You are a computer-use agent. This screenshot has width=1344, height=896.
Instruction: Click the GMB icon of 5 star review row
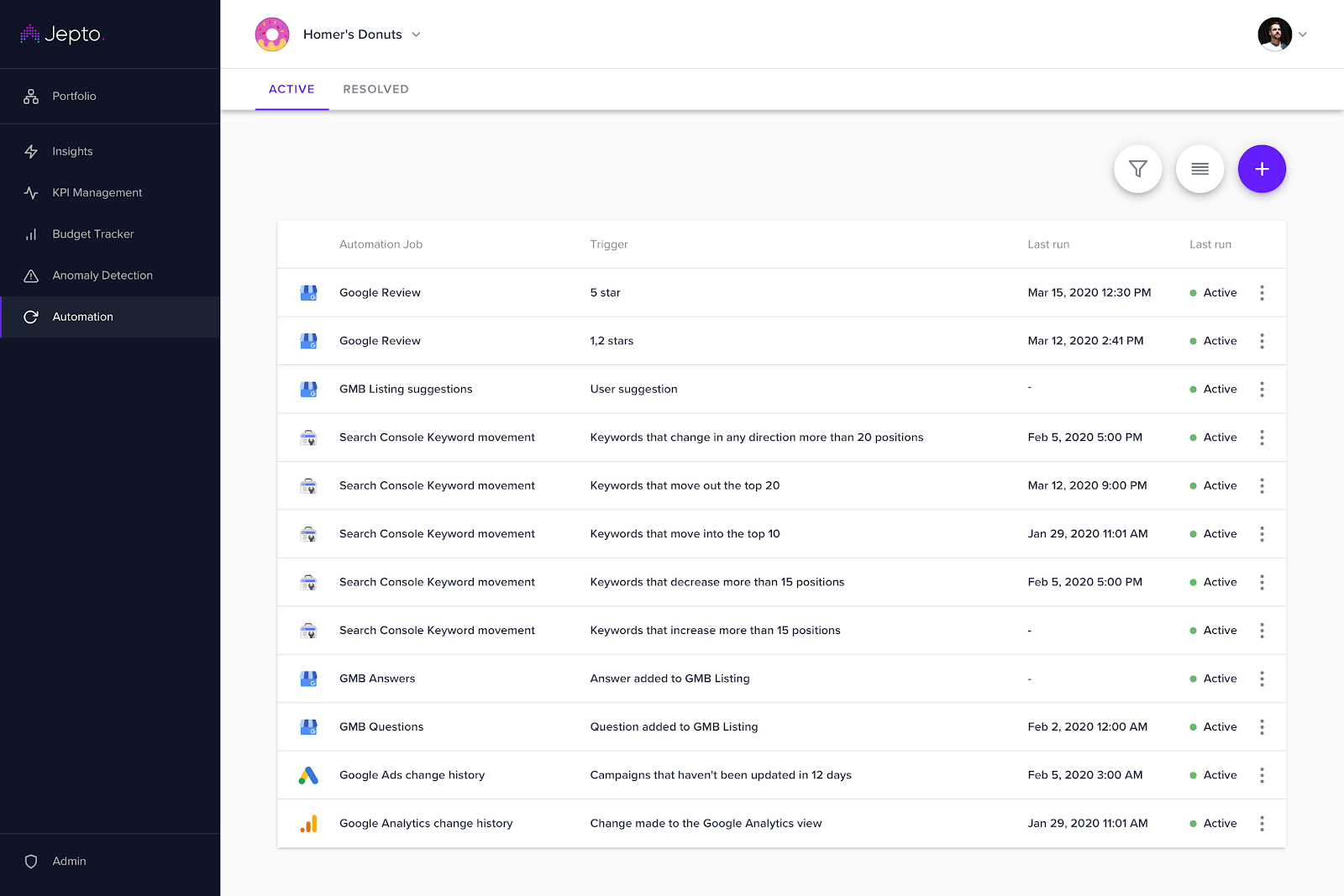coord(308,292)
